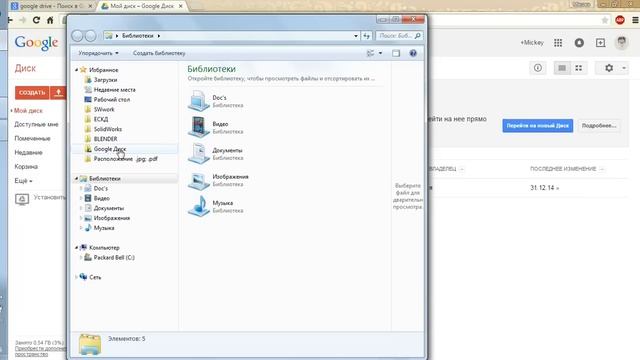Viewport: 640px width, 360px height.
Task: Select Музыка in the library tree
Action: [104, 228]
